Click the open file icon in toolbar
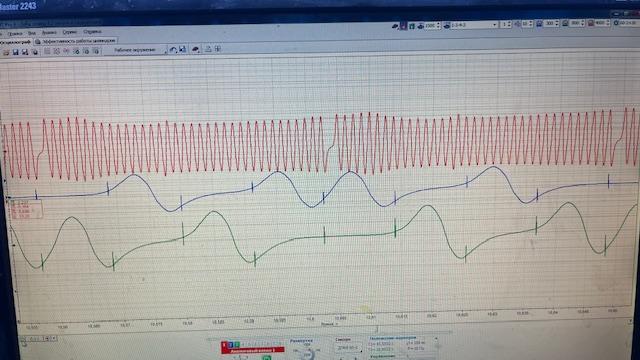 (6, 52)
